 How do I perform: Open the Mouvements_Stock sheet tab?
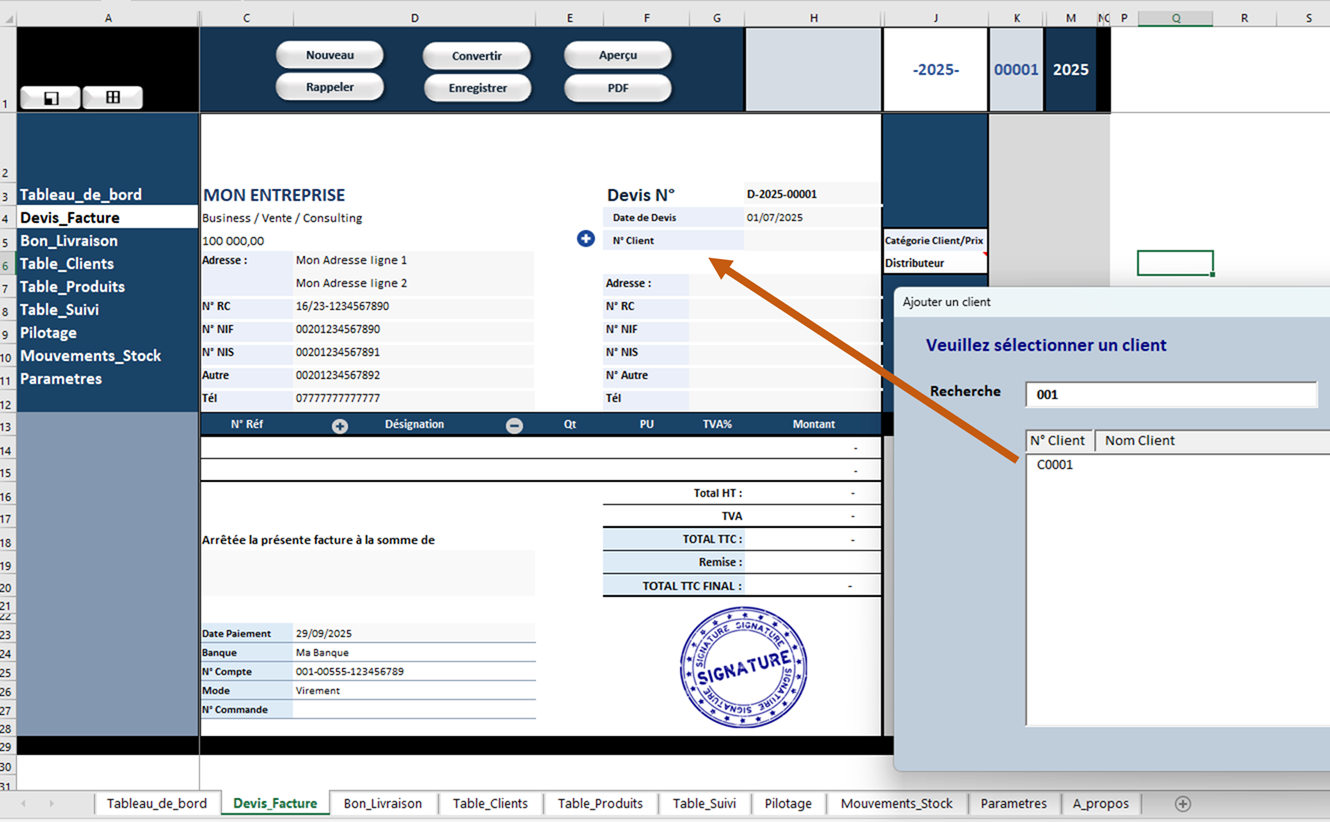tap(896, 804)
